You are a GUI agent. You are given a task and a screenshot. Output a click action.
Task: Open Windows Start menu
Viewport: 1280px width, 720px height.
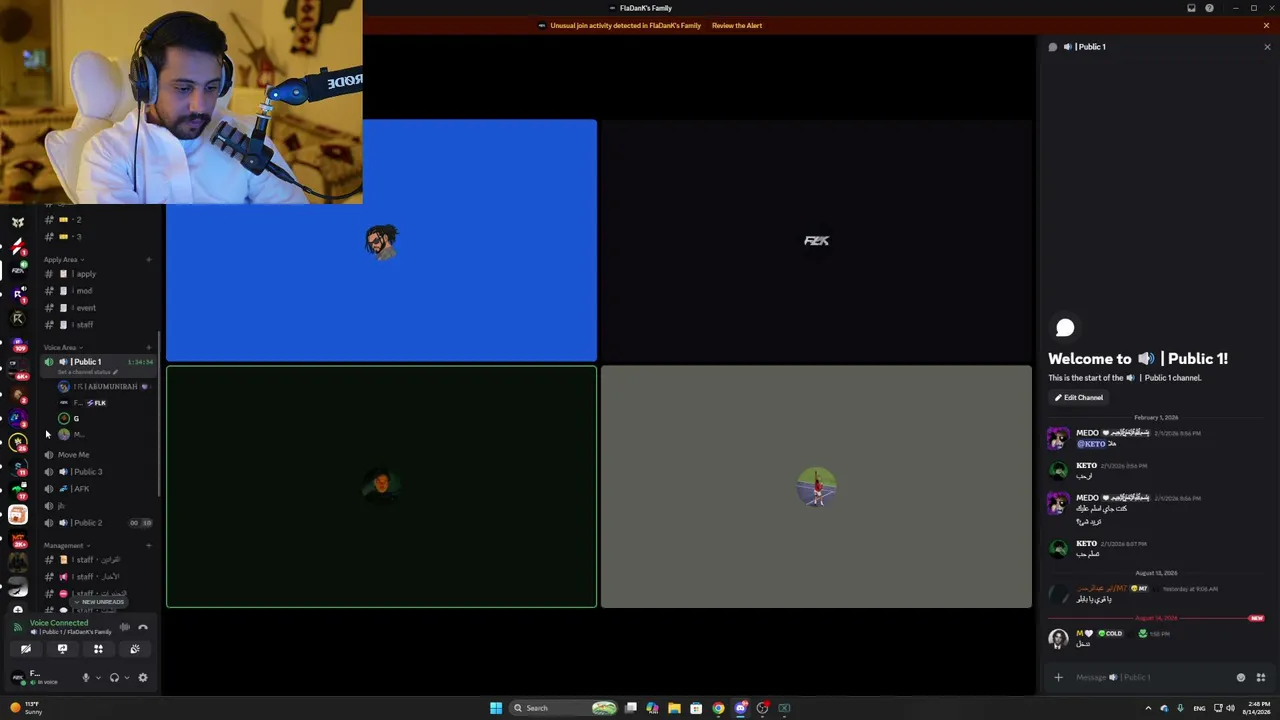tap(496, 708)
